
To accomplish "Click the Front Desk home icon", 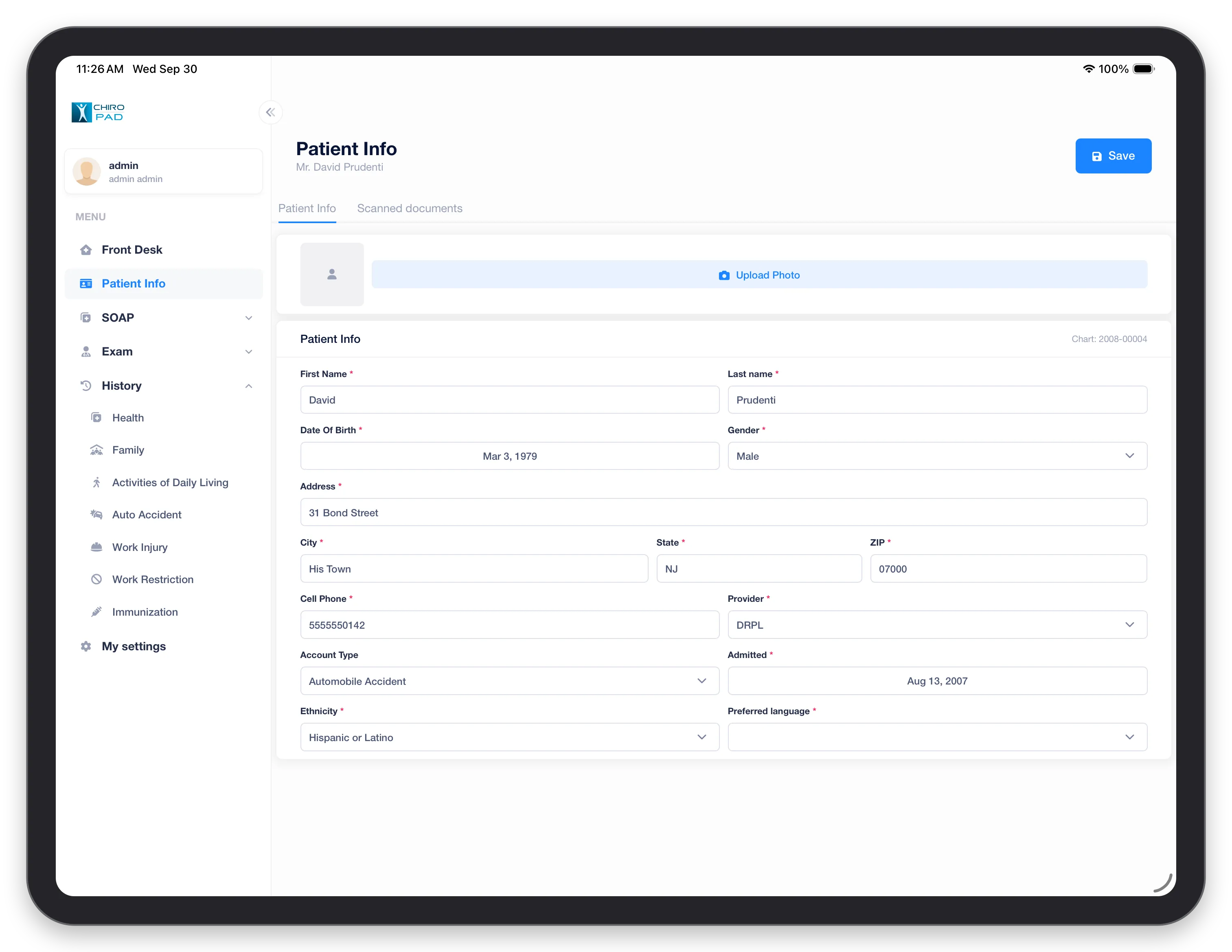I will click(86, 250).
